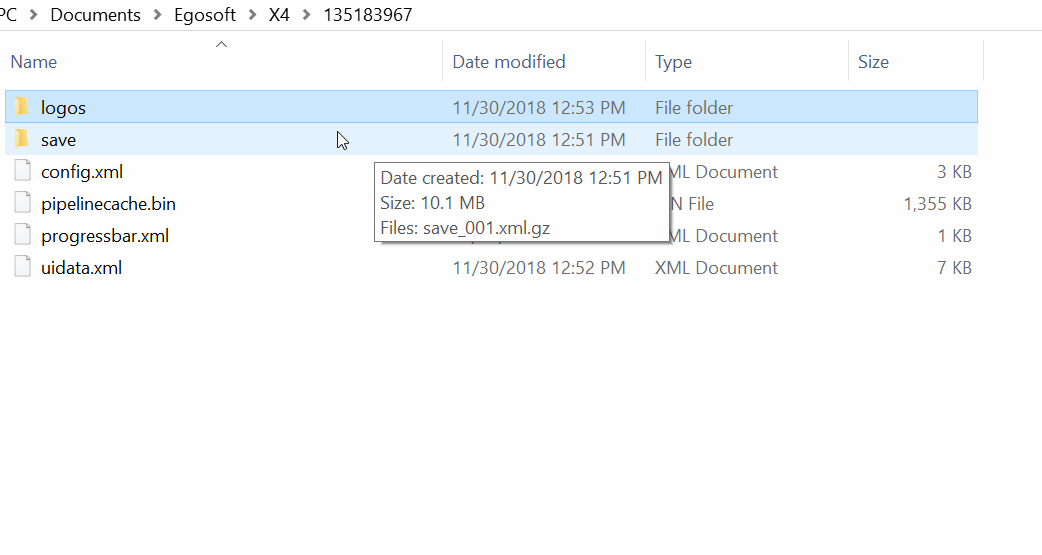
Task: Sort files by Size column header
Action: 873,62
